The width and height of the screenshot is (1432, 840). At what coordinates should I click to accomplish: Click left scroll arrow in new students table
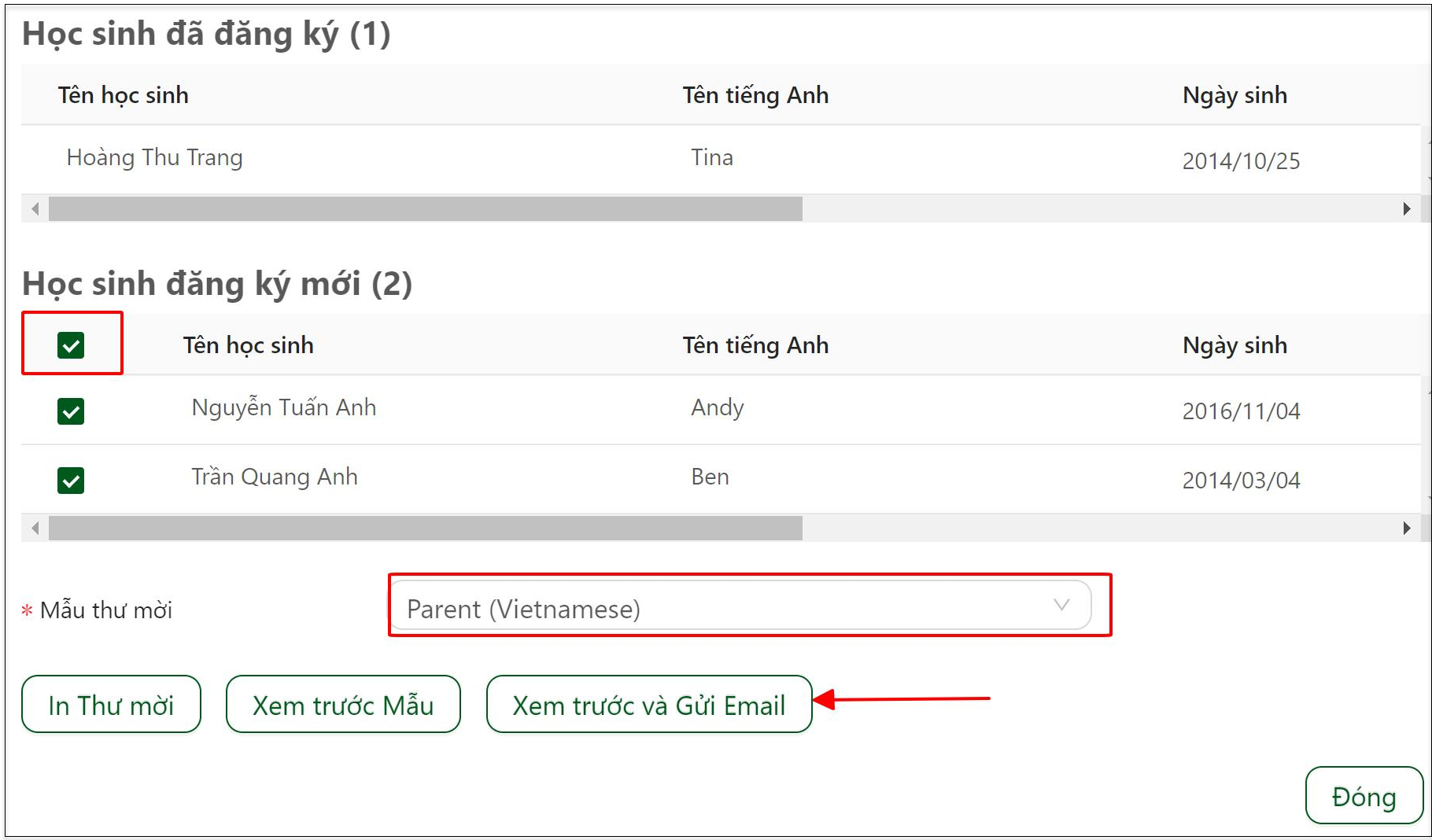click(x=35, y=529)
